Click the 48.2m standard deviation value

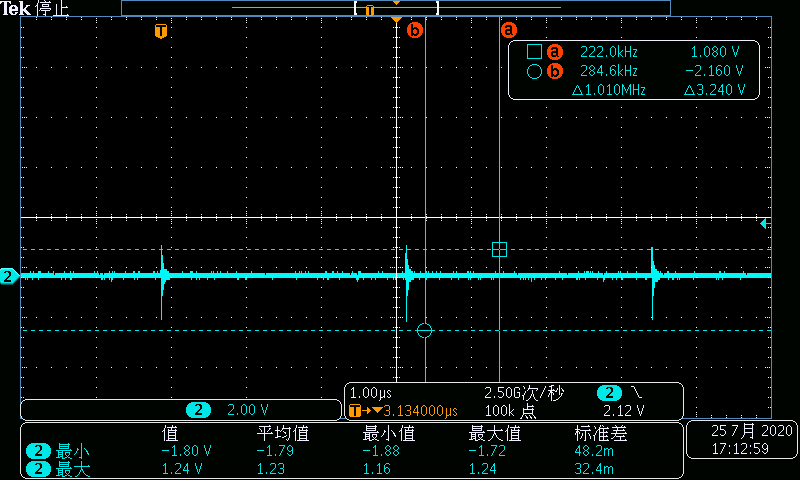pyautogui.click(x=594, y=451)
